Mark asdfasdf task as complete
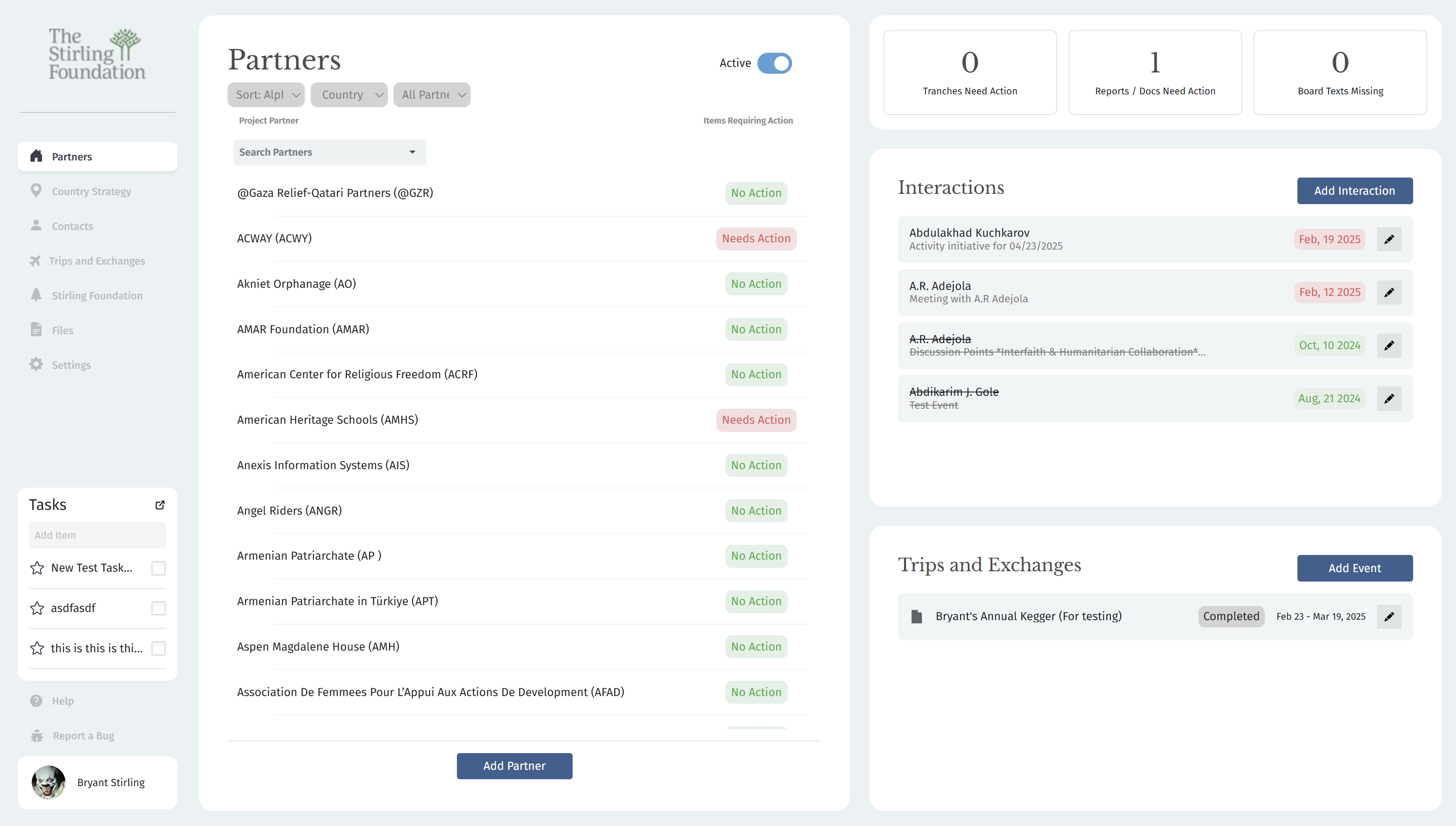Image resolution: width=1456 pixels, height=826 pixels. tap(158, 608)
